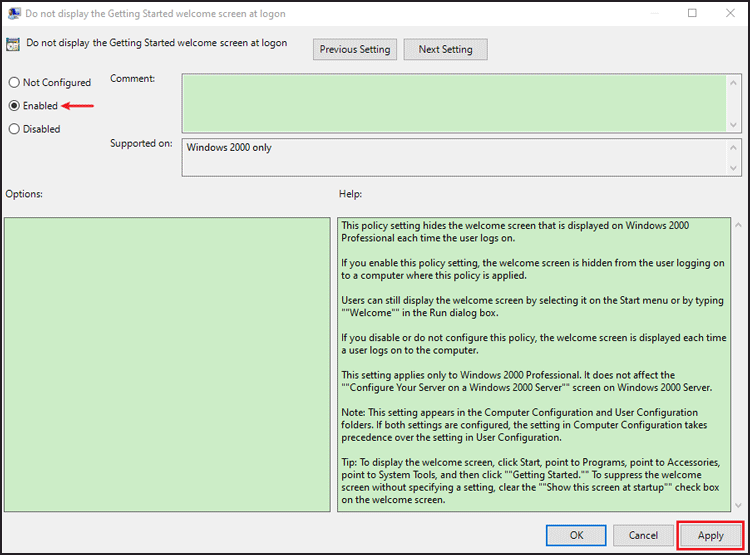Select the Enabled radio button

click(14, 106)
